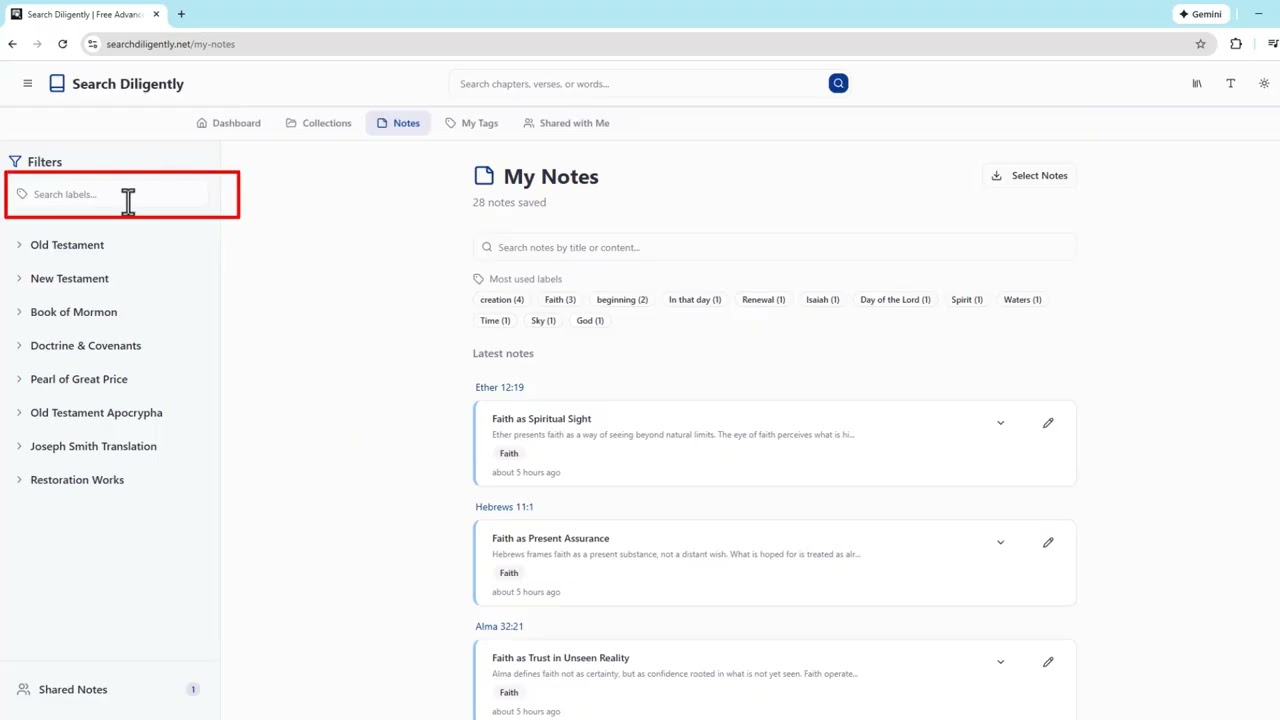Open the hamburger sidebar menu

tap(27, 84)
